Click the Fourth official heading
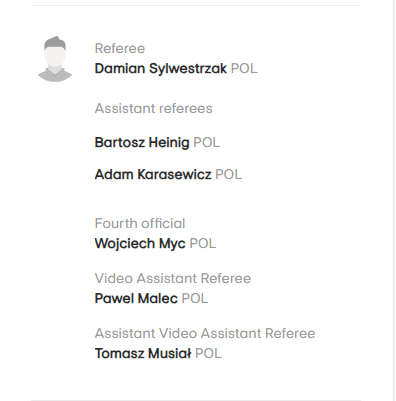396x401 pixels. coord(140,224)
